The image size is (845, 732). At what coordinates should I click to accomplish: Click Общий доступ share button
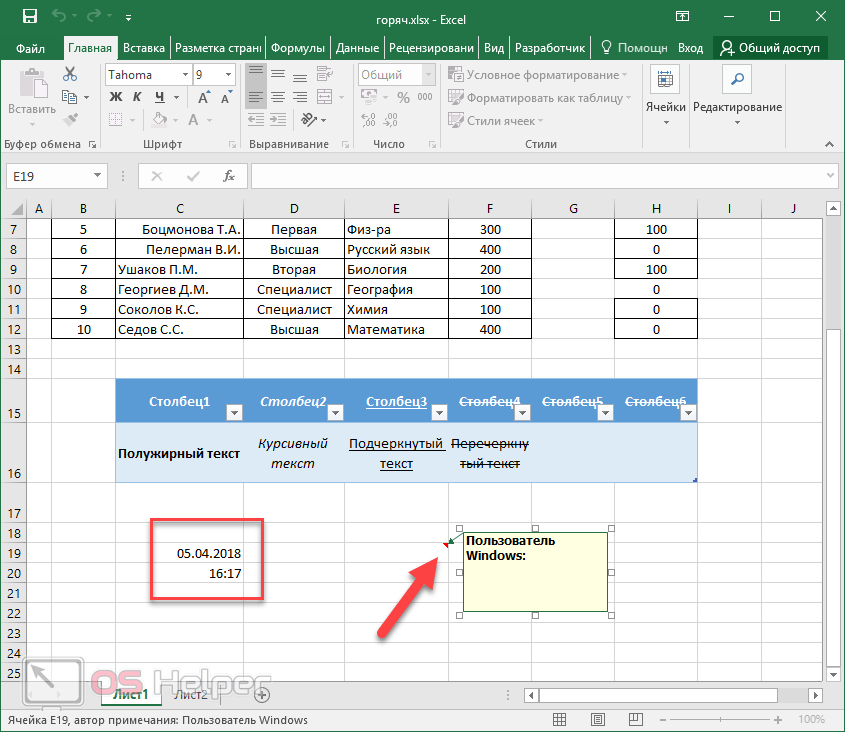click(771, 47)
